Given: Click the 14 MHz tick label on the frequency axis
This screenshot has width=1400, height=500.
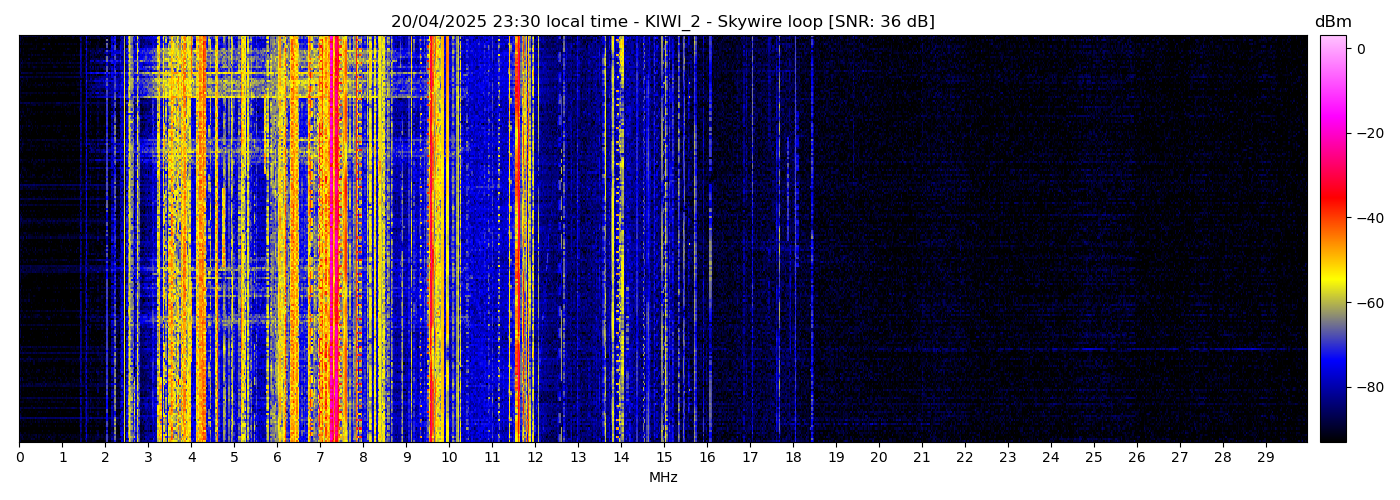Looking at the screenshot, I should [621, 458].
